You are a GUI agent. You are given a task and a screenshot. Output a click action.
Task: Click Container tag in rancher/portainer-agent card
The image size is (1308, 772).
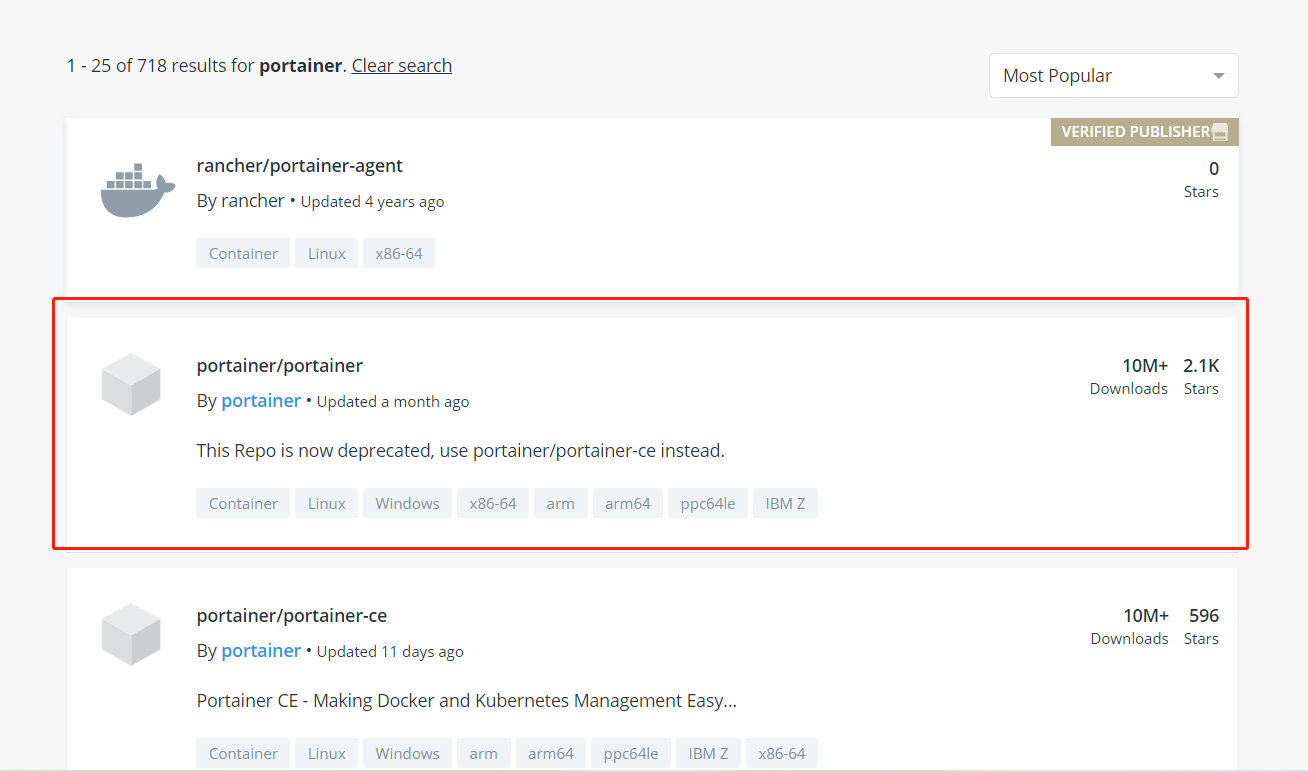click(243, 253)
